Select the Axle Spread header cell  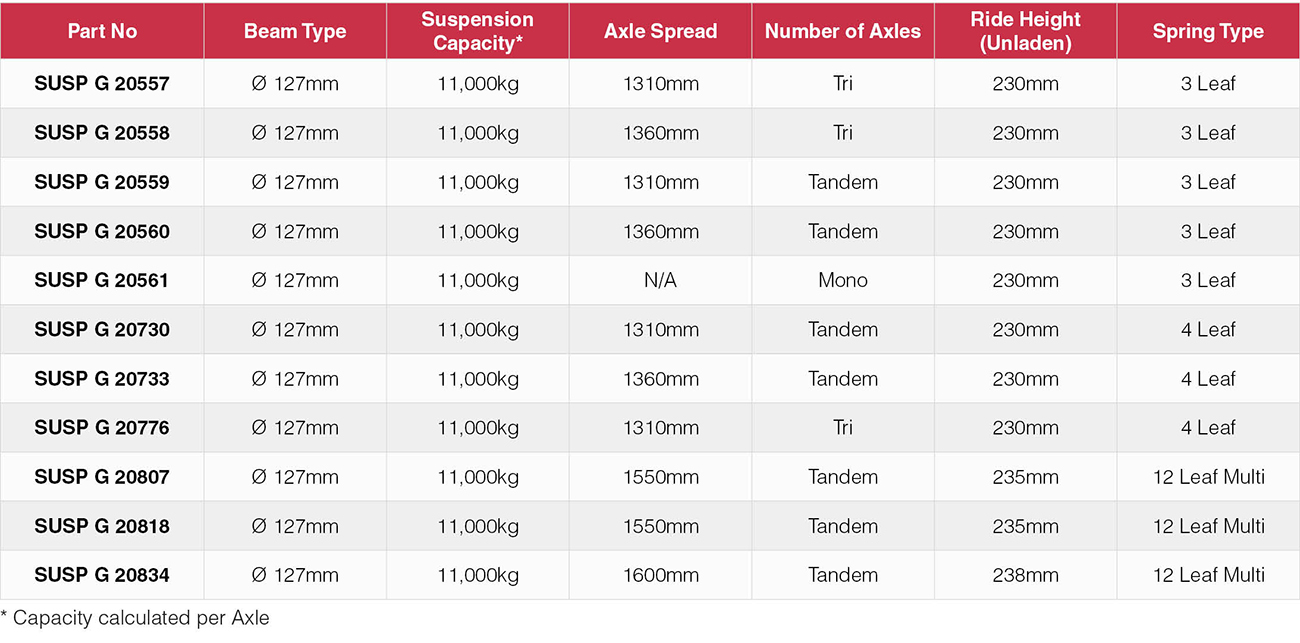pos(660,31)
